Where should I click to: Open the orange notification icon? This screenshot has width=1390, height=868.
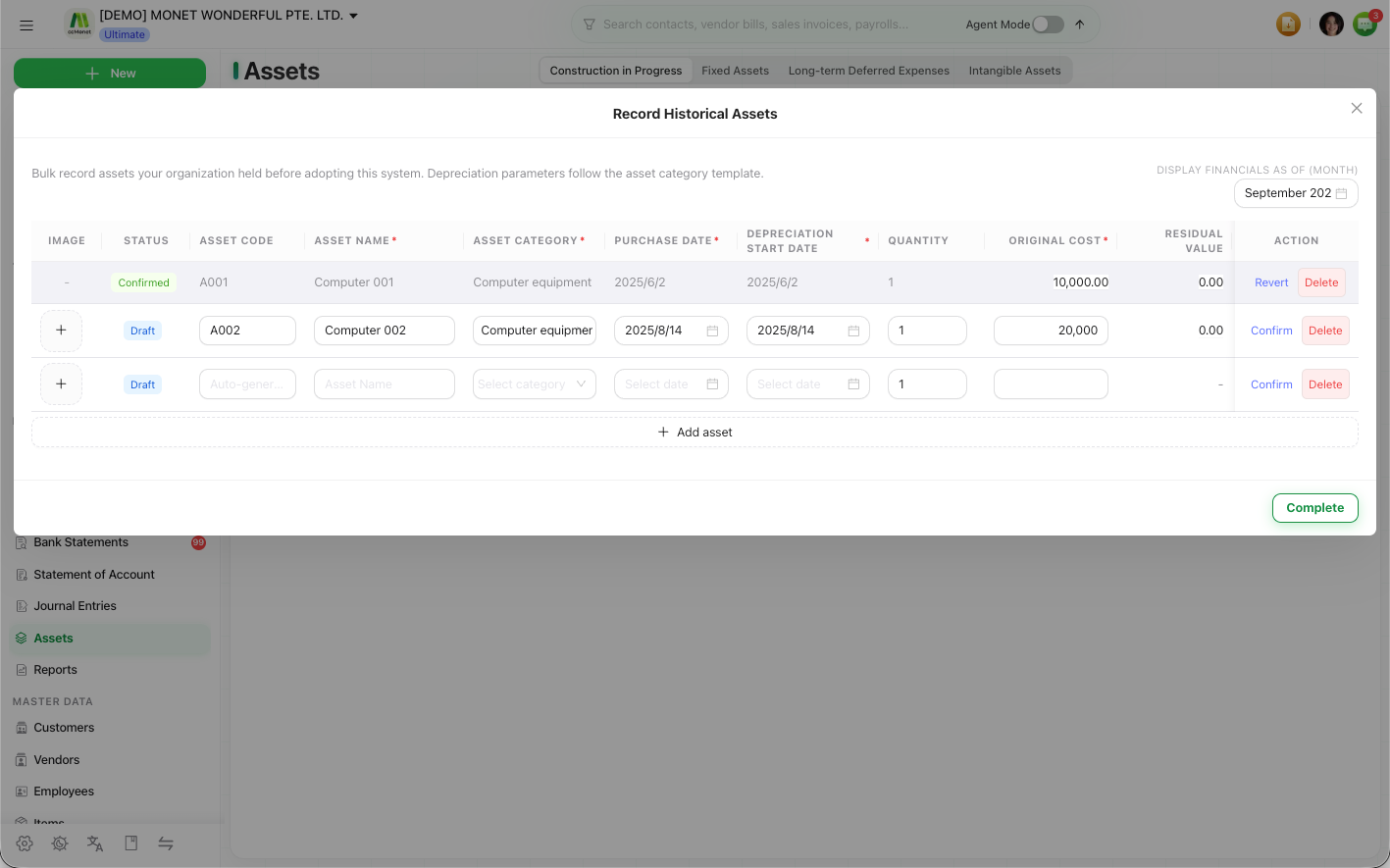(1288, 25)
